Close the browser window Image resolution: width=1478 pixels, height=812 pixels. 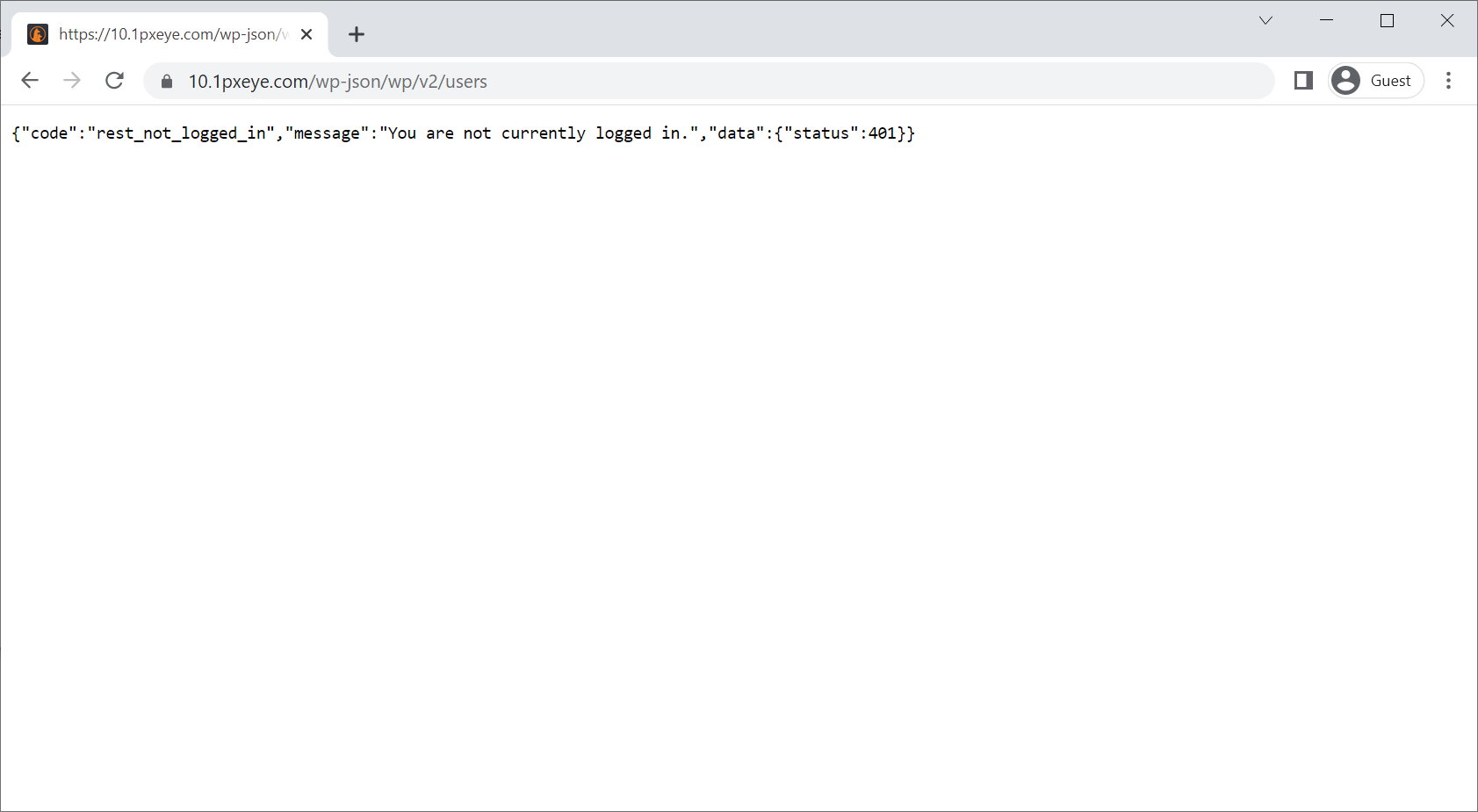point(1447,20)
